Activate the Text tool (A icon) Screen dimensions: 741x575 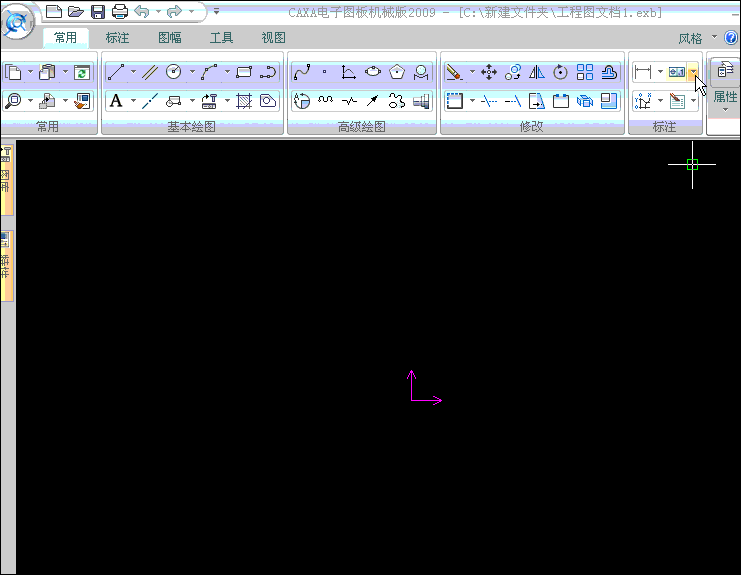[x=116, y=101]
